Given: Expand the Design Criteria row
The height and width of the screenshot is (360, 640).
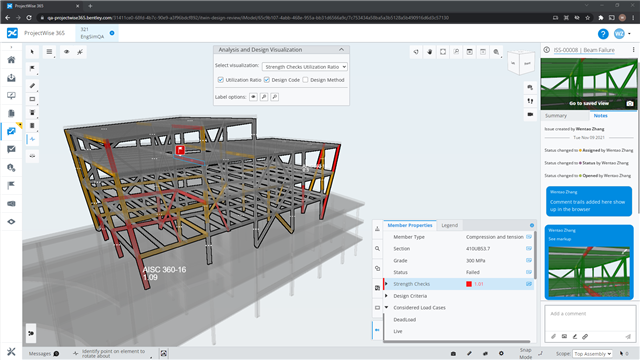Looking at the screenshot, I should pos(387,296).
